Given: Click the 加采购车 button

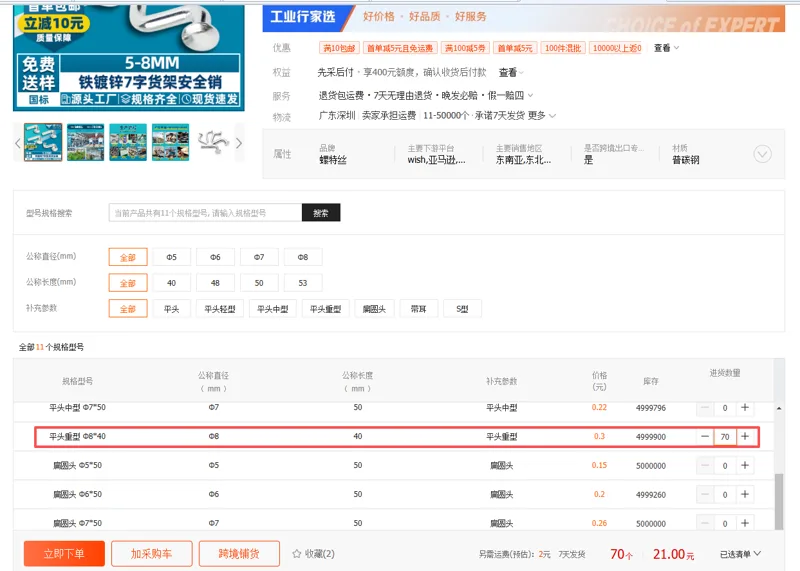Looking at the screenshot, I should point(152,554).
